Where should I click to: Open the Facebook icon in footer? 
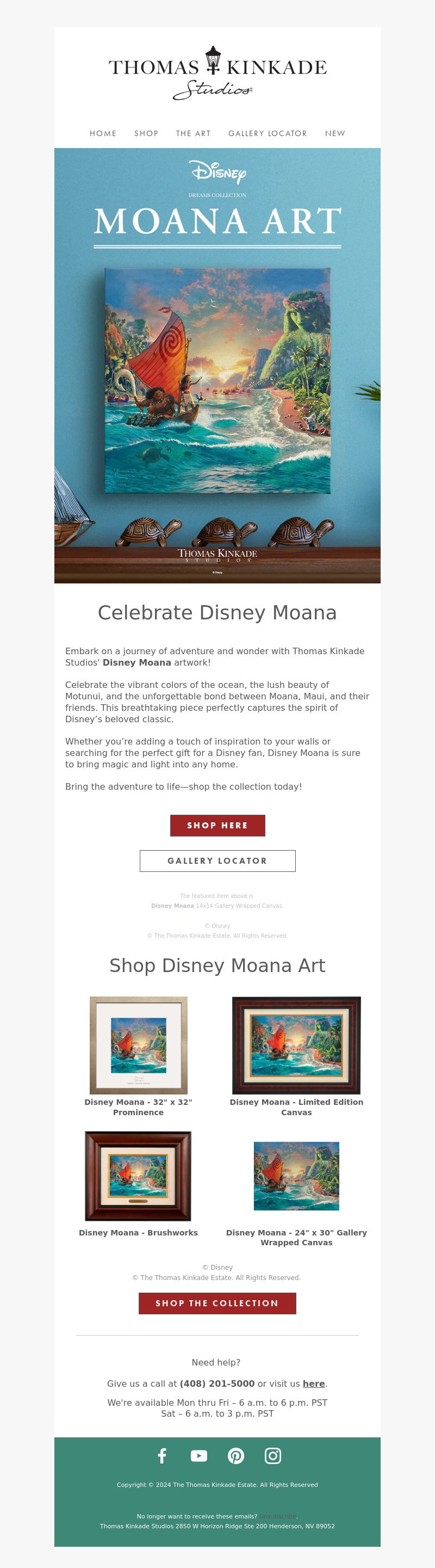[x=162, y=1456]
